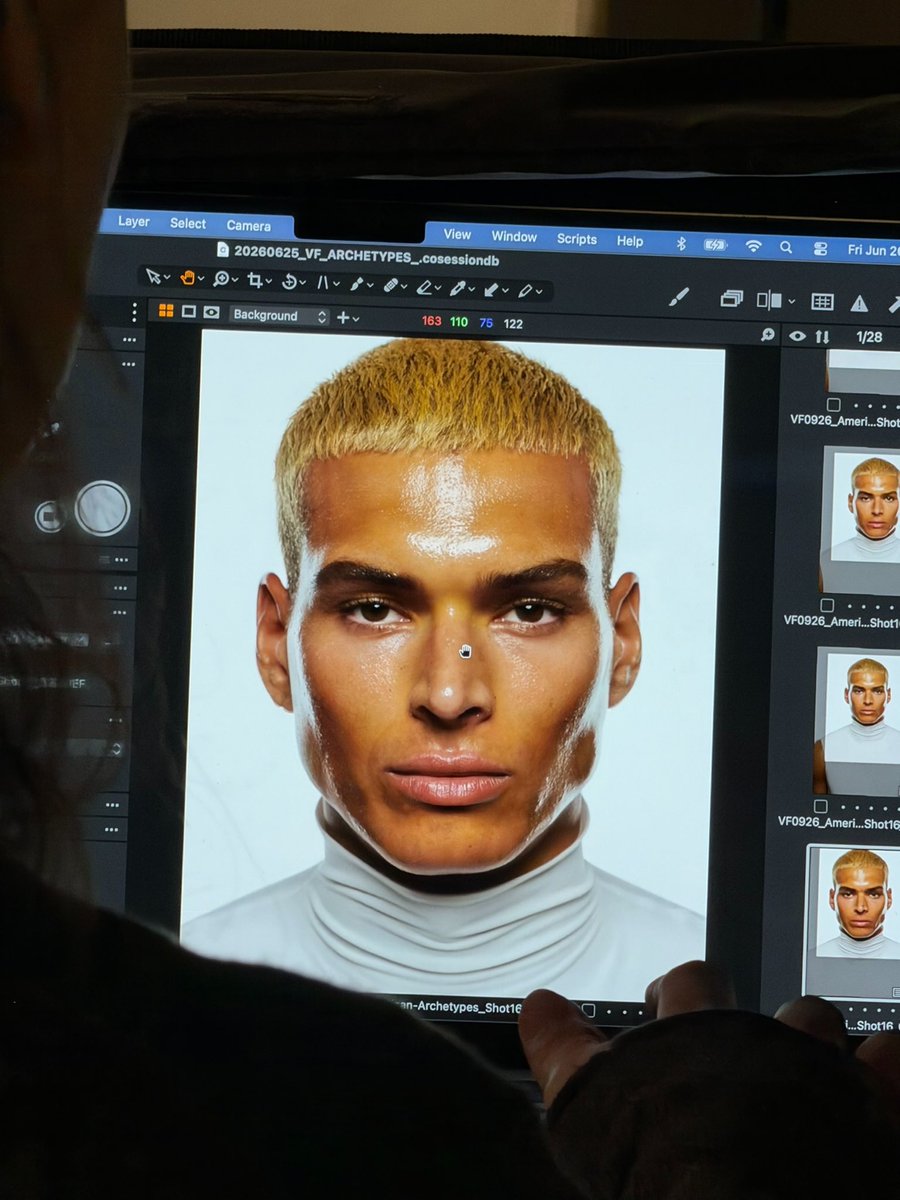Viewport: 900px width, 1200px height.
Task: Tick the checkbox under second browser thumbnail
Action: click(827, 606)
